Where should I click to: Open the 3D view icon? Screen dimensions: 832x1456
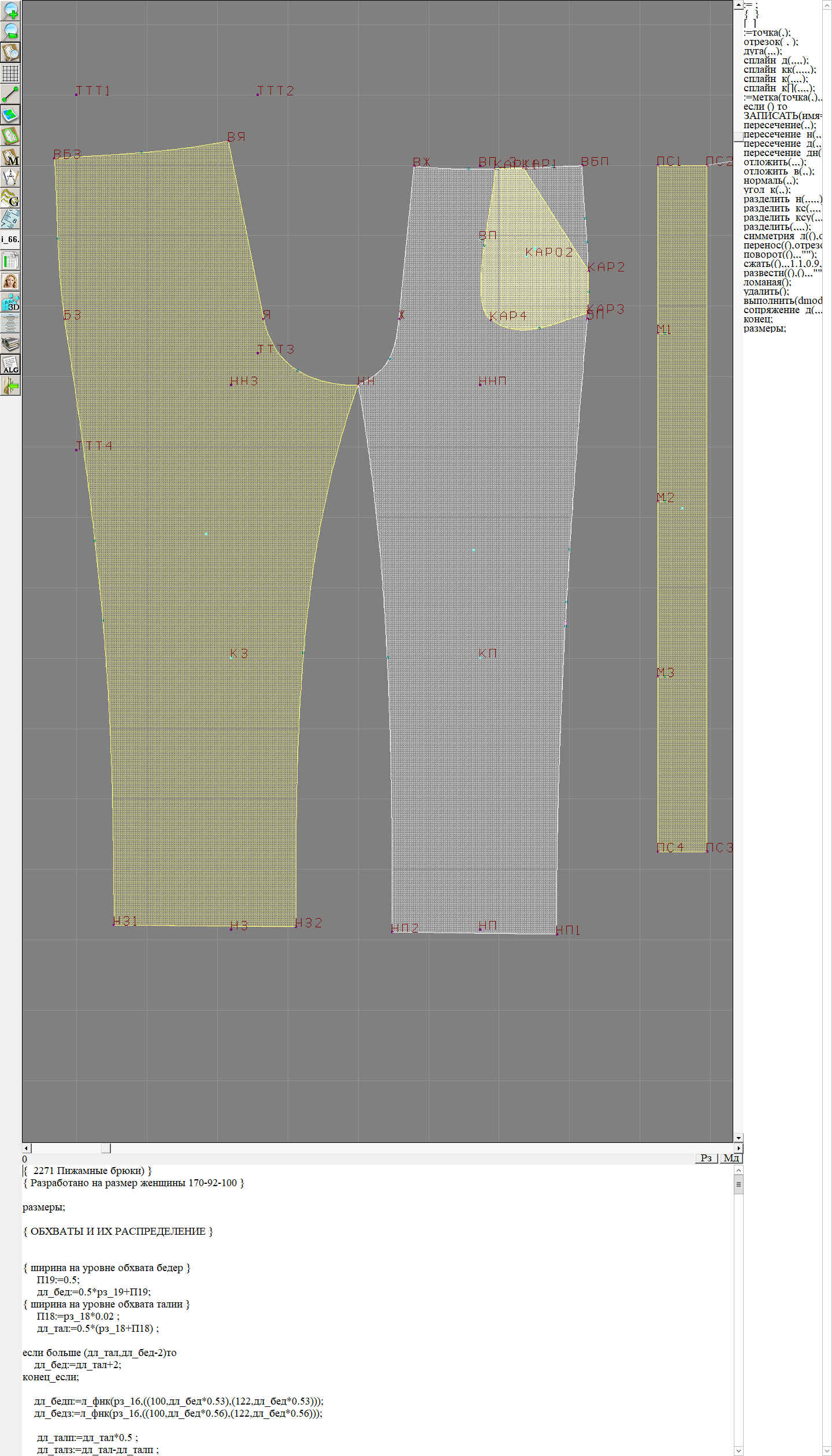[10, 302]
